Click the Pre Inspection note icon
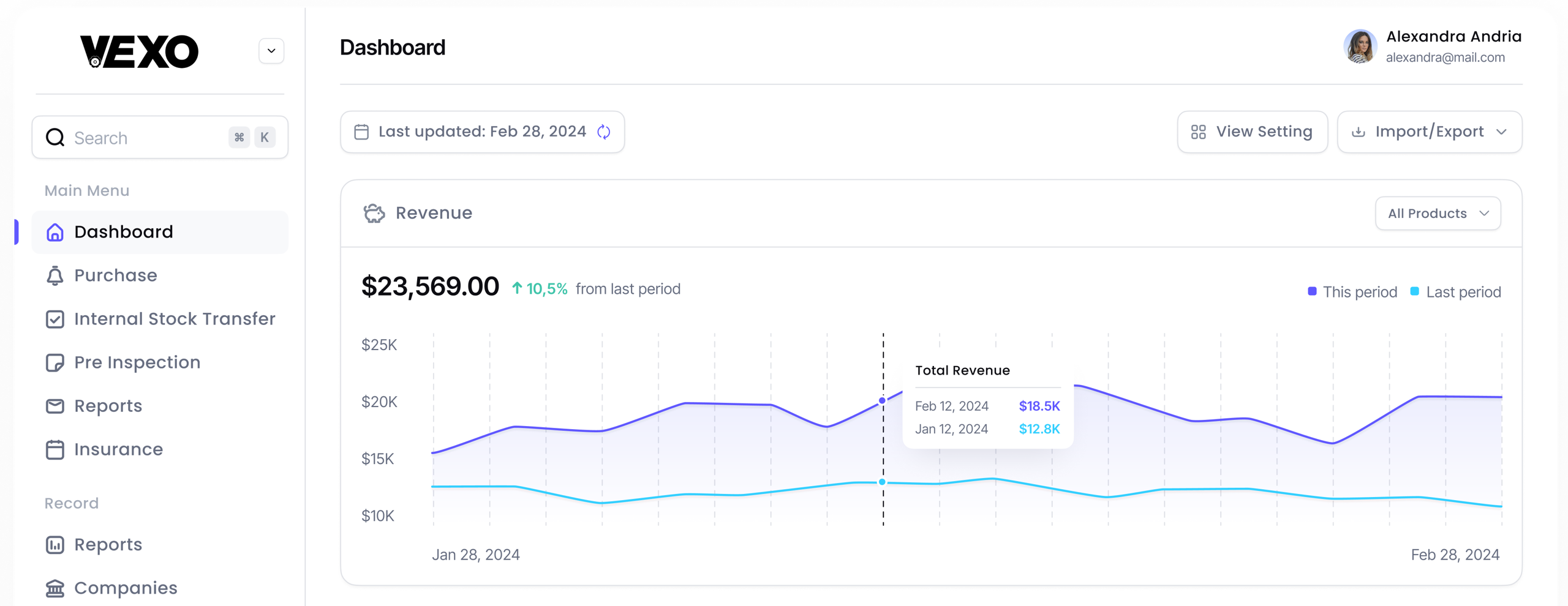Image resolution: width=1568 pixels, height=606 pixels. click(55, 362)
